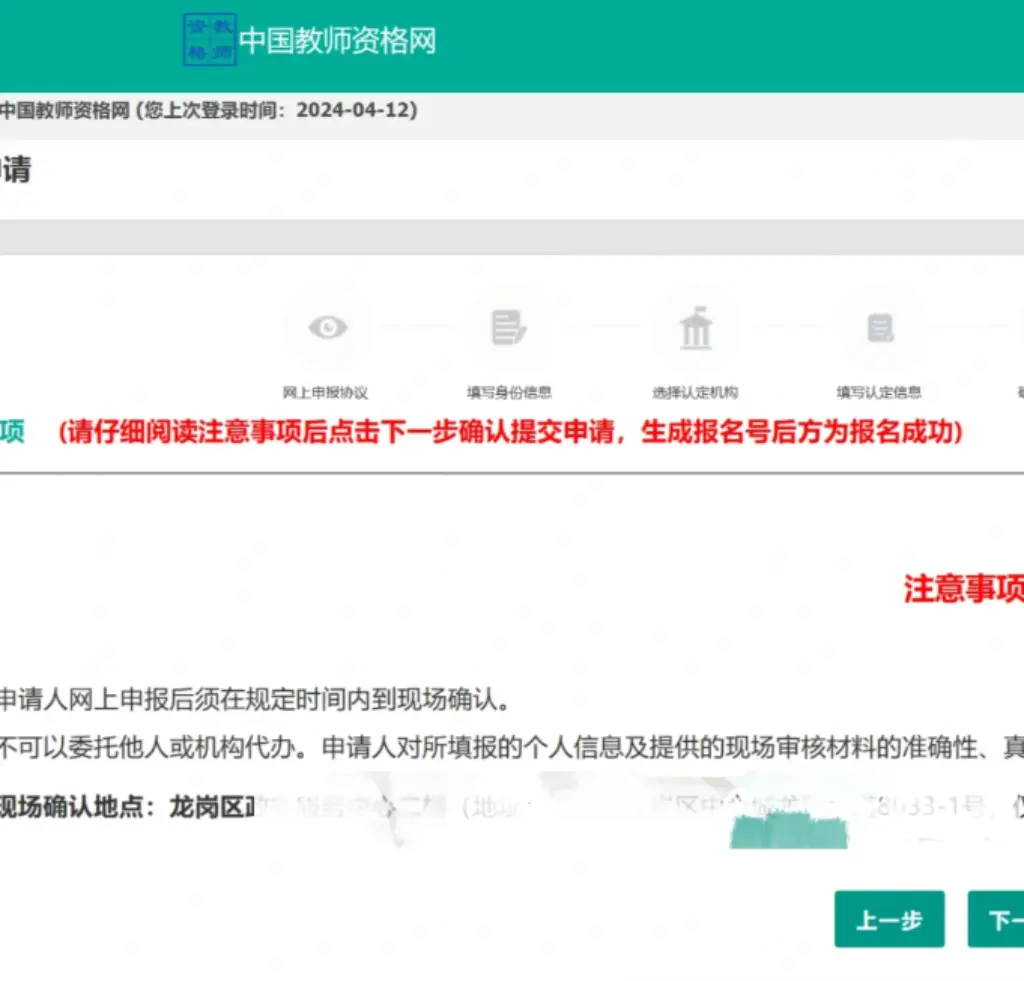Click the 现场确认地点 龙岗区 address line
This screenshot has width=1024, height=981.
pyautogui.click(x=130, y=807)
